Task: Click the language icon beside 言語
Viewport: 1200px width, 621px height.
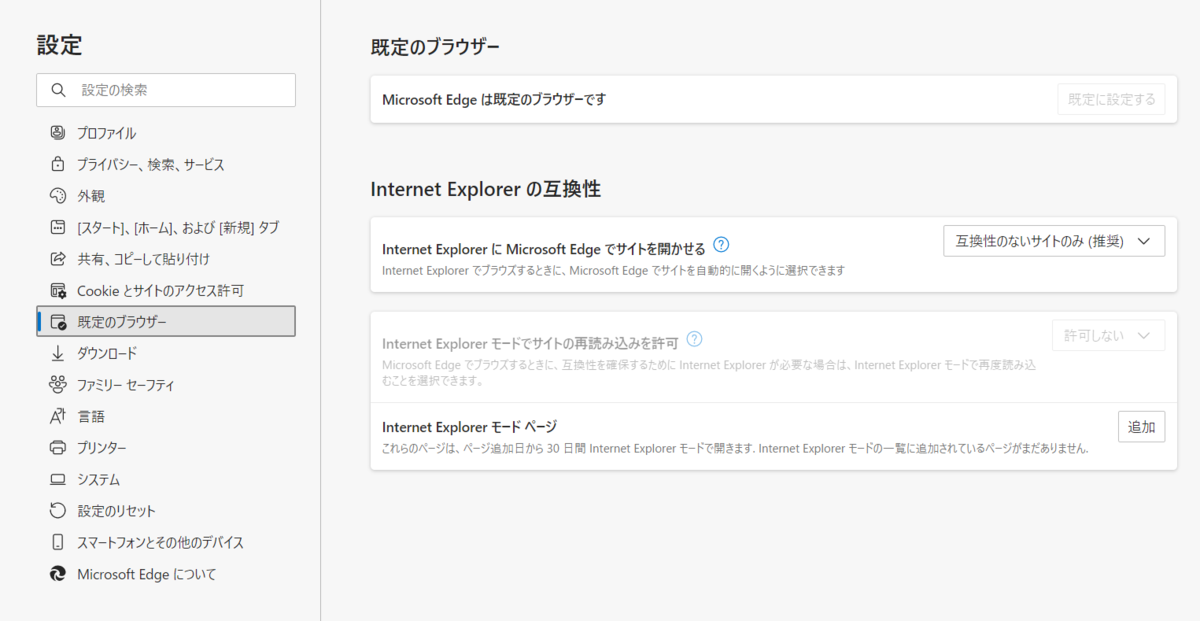Action: (x=57, y=416)
